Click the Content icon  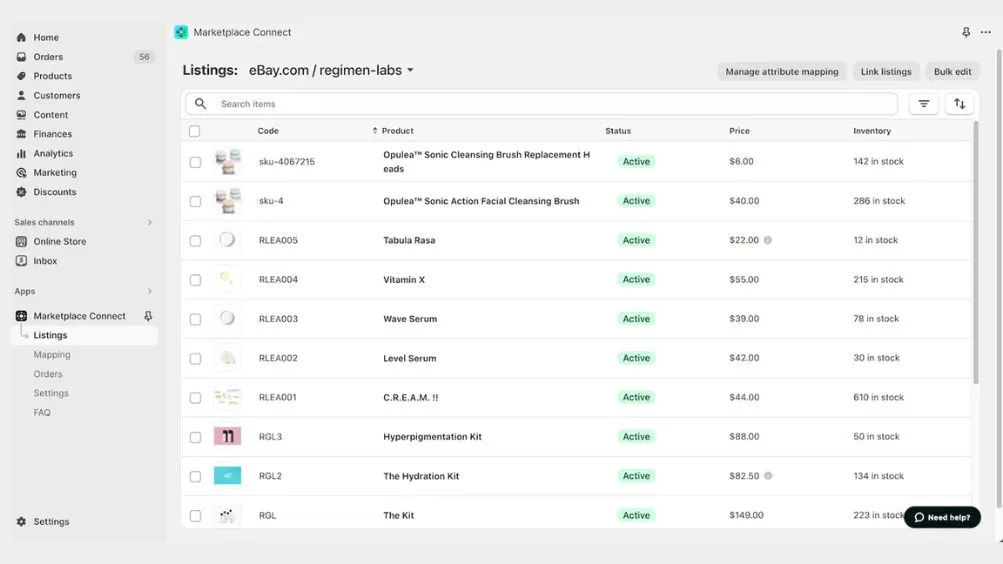(x=21, y=114)
